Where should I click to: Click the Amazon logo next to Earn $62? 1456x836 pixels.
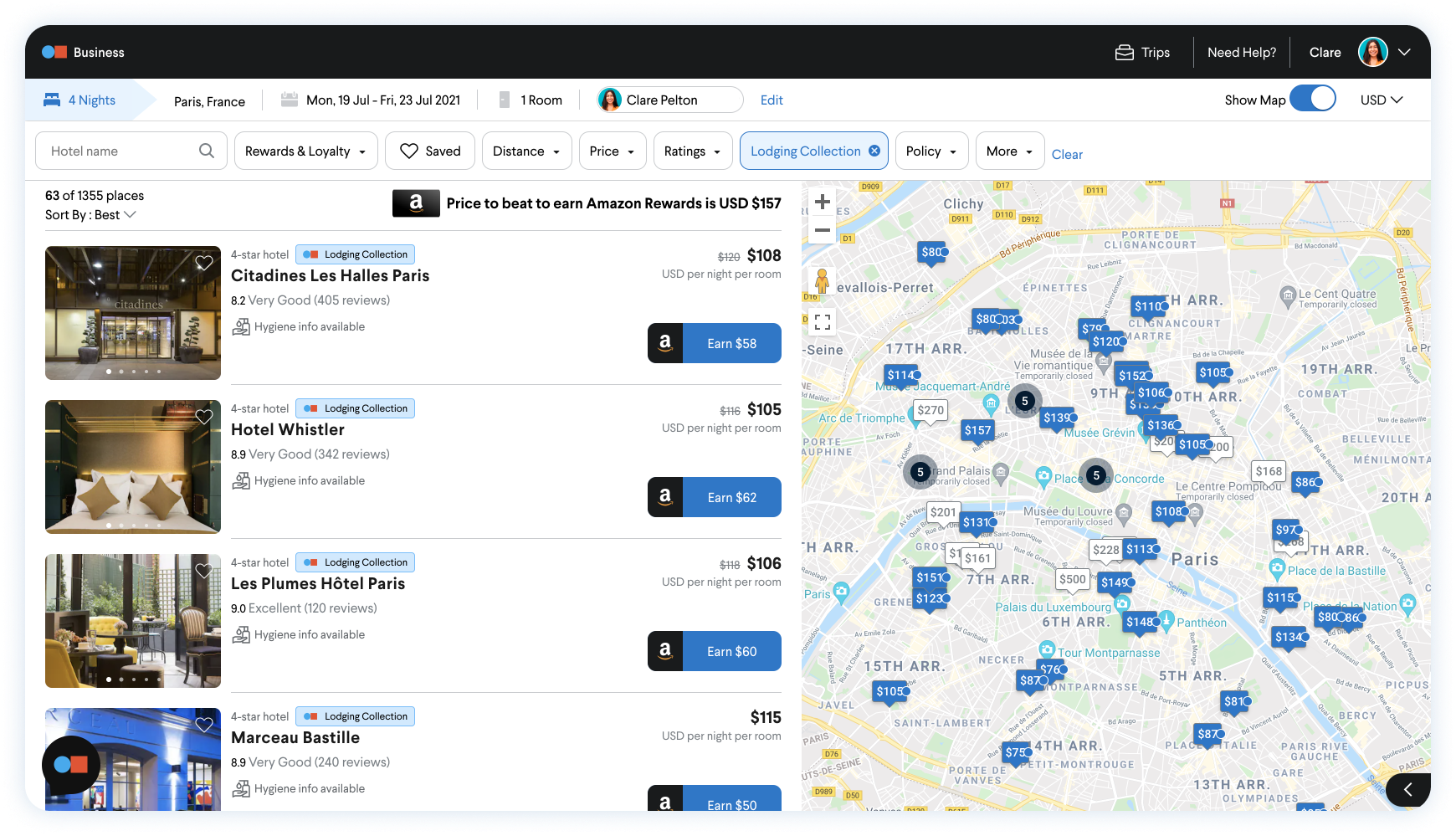point(665,497)
